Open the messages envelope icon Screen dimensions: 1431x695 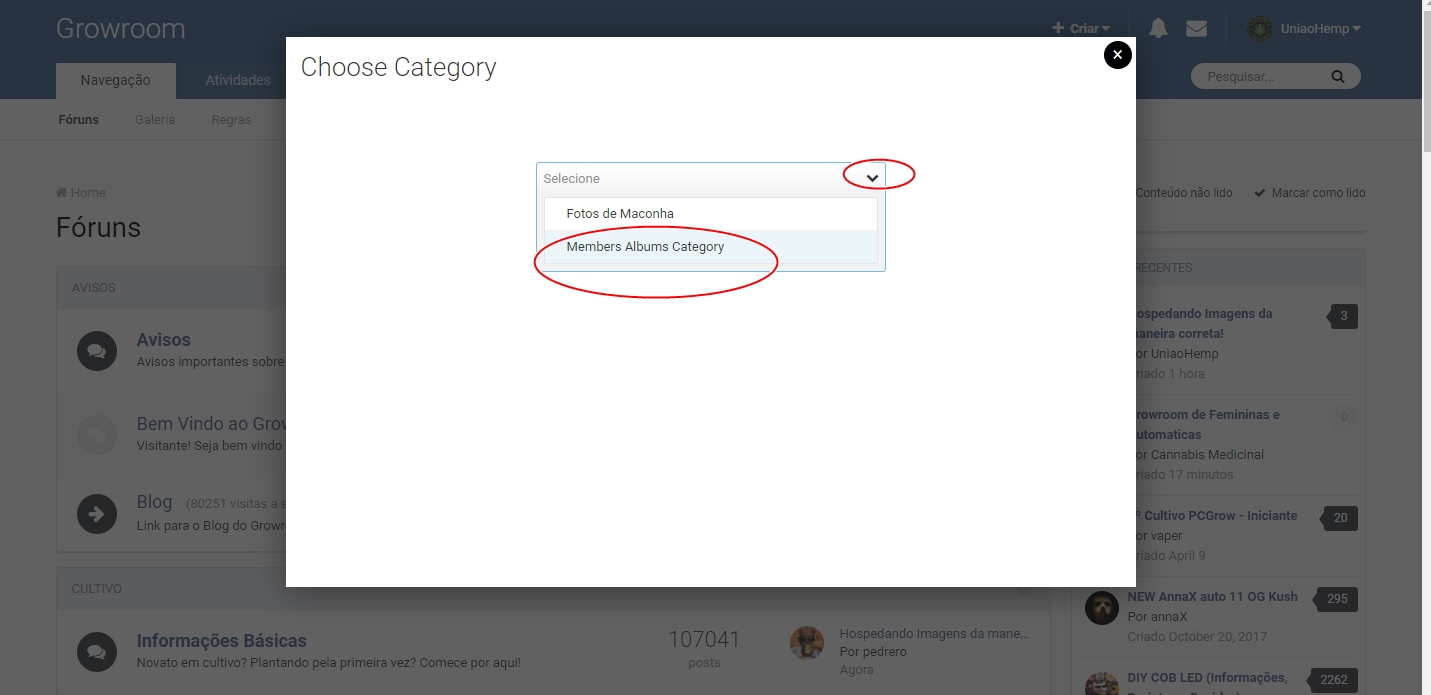(x=1196, y=29)
